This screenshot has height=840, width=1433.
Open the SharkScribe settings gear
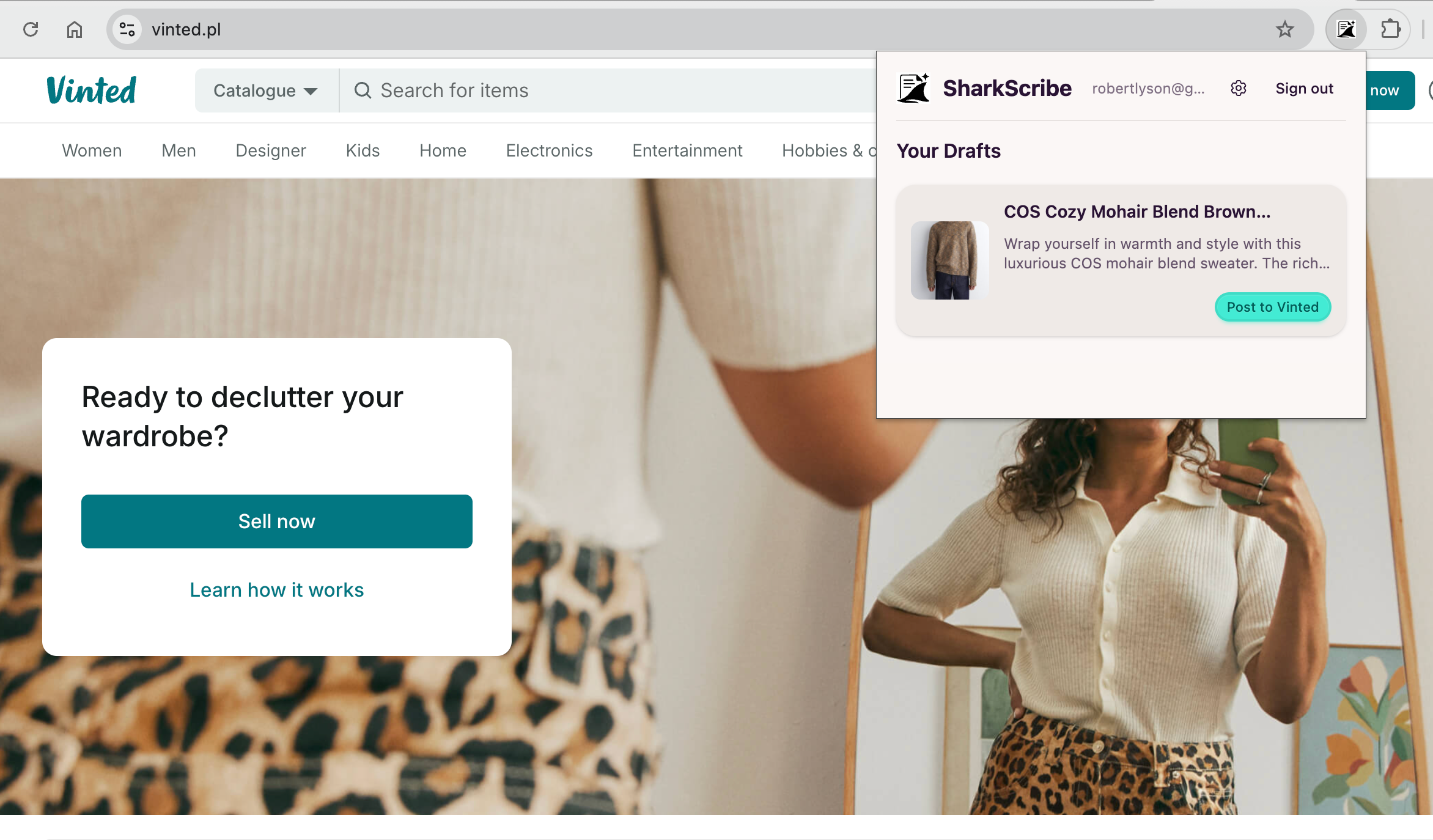coord(1239,88)
